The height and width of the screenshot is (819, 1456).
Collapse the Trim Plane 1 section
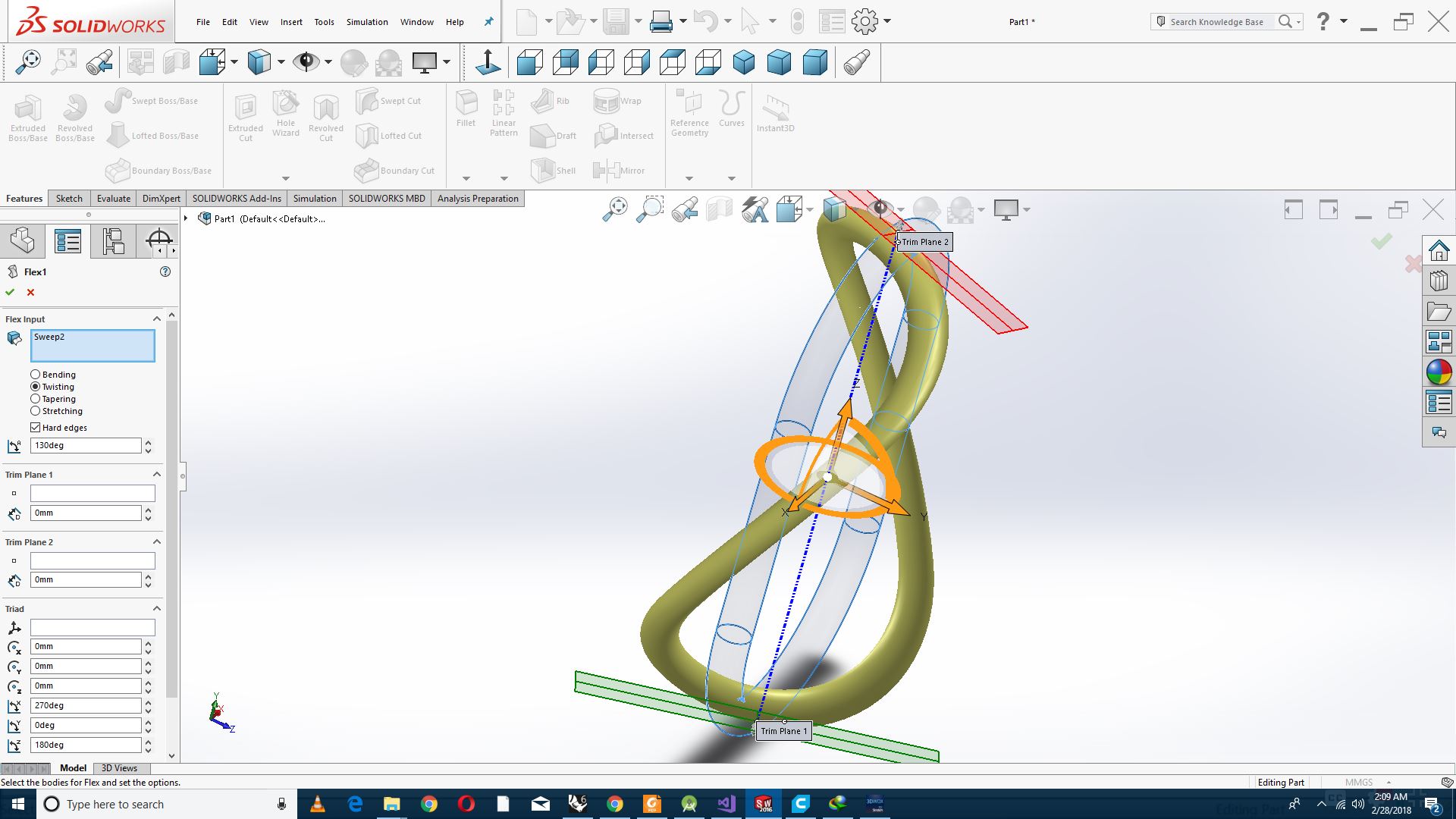click(157, 475)
